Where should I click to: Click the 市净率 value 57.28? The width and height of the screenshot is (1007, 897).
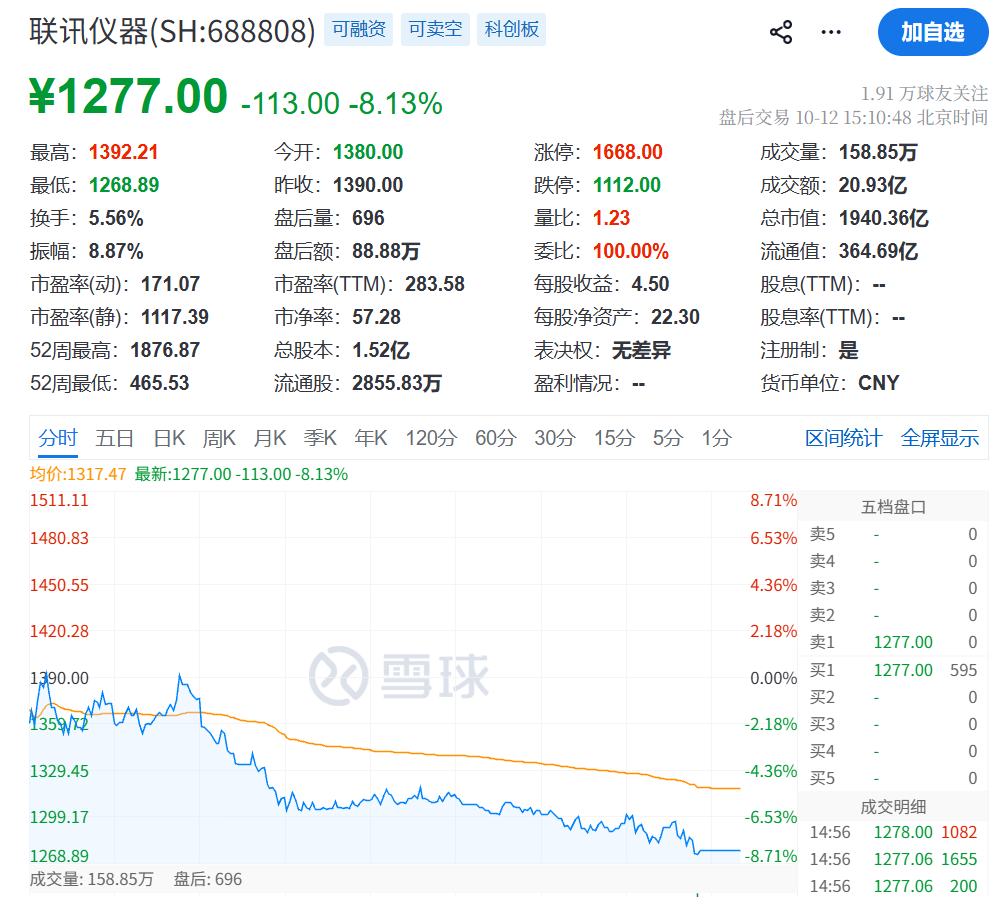click(x=376, y=317)
